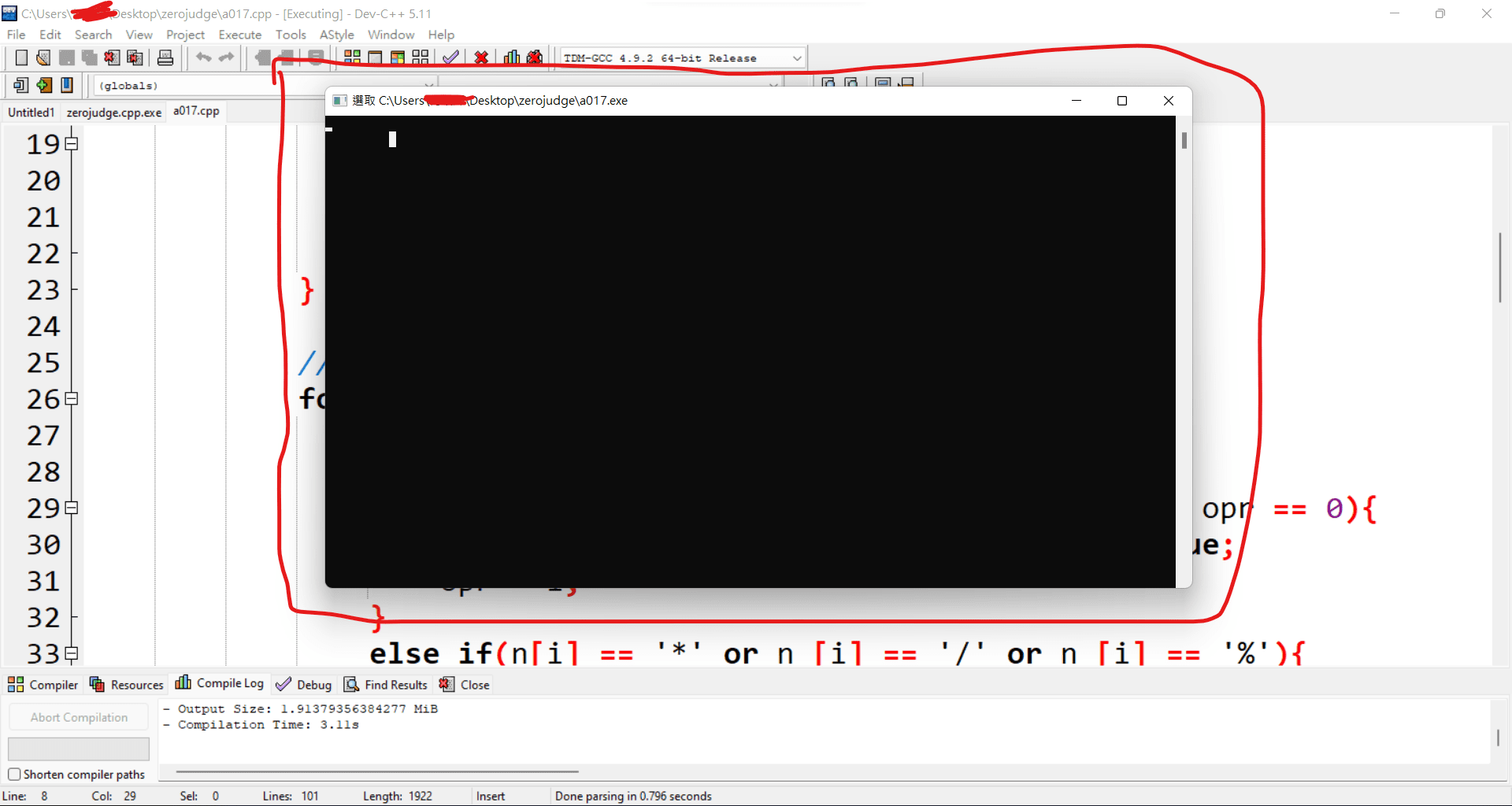
Task: Click the Print icon in the toolbar
Action: coord(165,57)
